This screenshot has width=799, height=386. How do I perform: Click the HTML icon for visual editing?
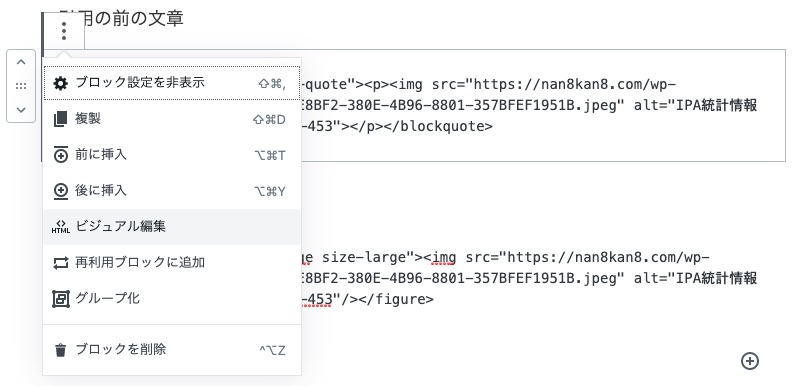(61, 227)
